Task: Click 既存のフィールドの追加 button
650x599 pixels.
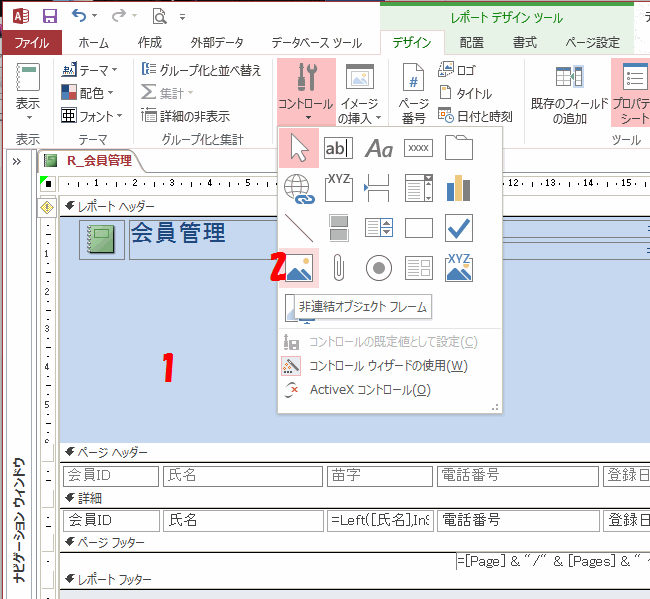Action: [569, 94]
